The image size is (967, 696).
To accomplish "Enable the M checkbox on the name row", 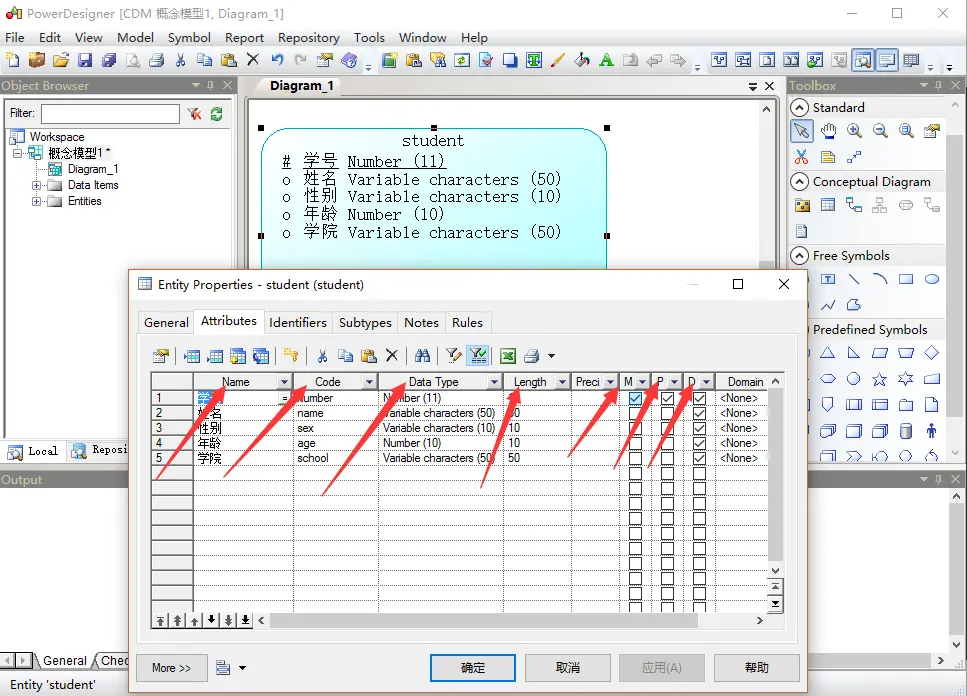I will click(x=633, y=413).
